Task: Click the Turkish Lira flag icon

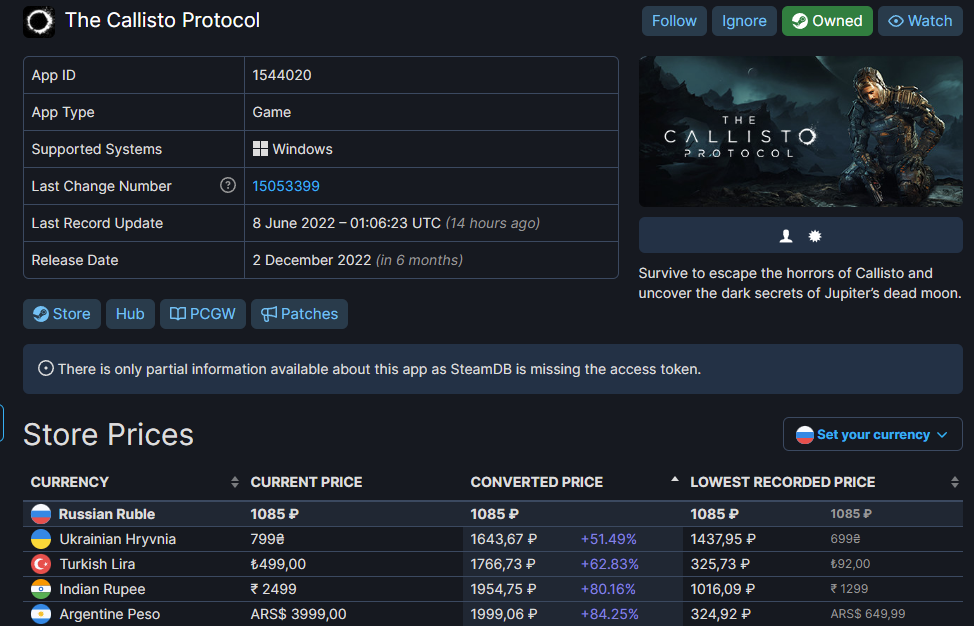Action: pos(41,564)
